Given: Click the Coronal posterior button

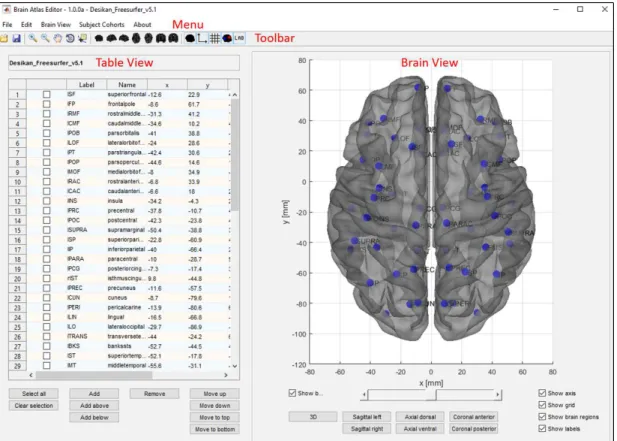Looking at the screenshot, I should pos(474,428).
